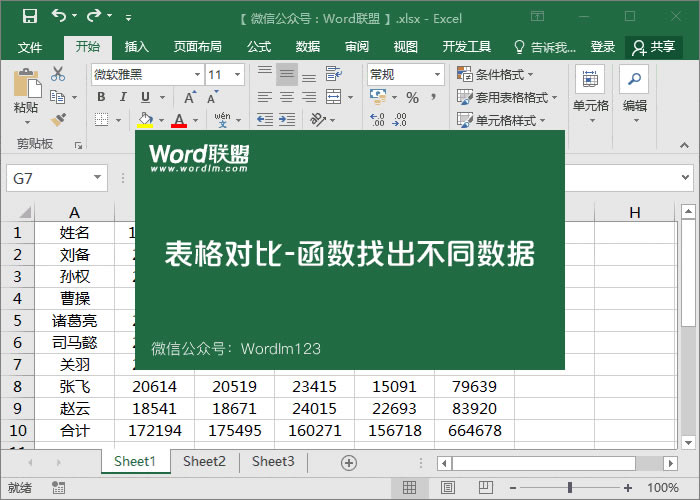Click the Save icon in quick access toolbar

point(30,17)
